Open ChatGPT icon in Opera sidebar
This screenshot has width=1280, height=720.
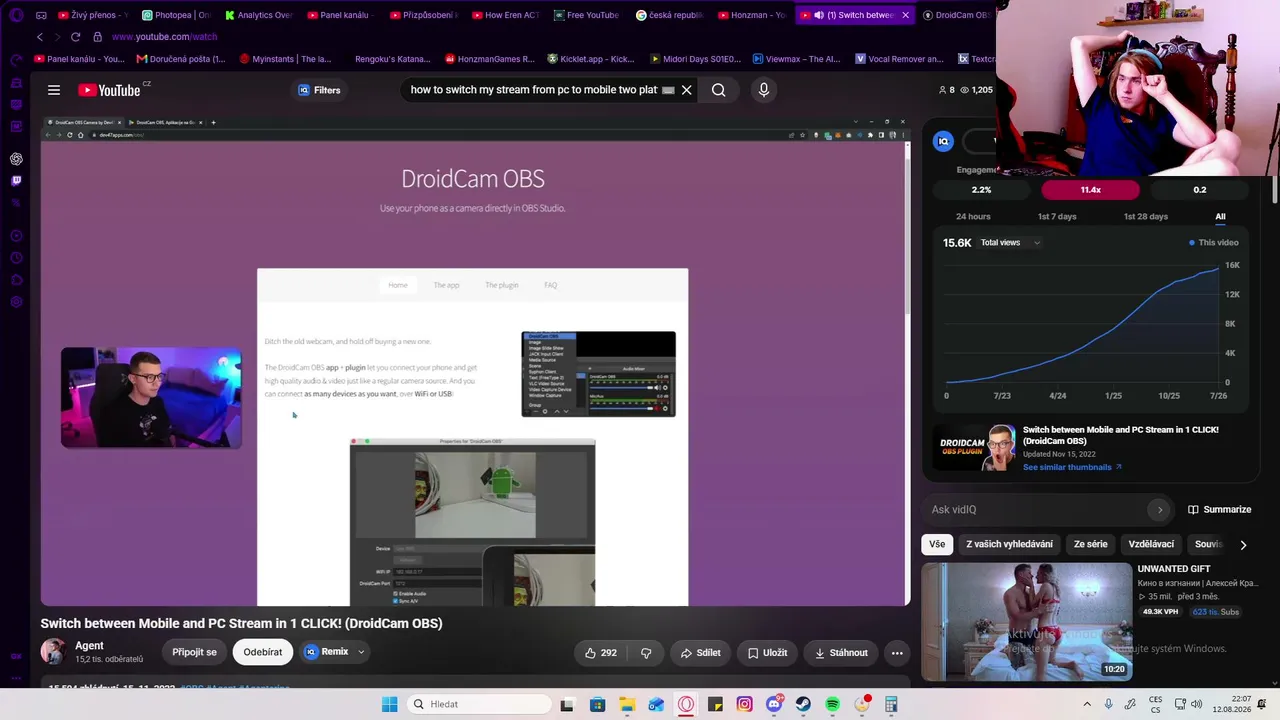[16, 159]
